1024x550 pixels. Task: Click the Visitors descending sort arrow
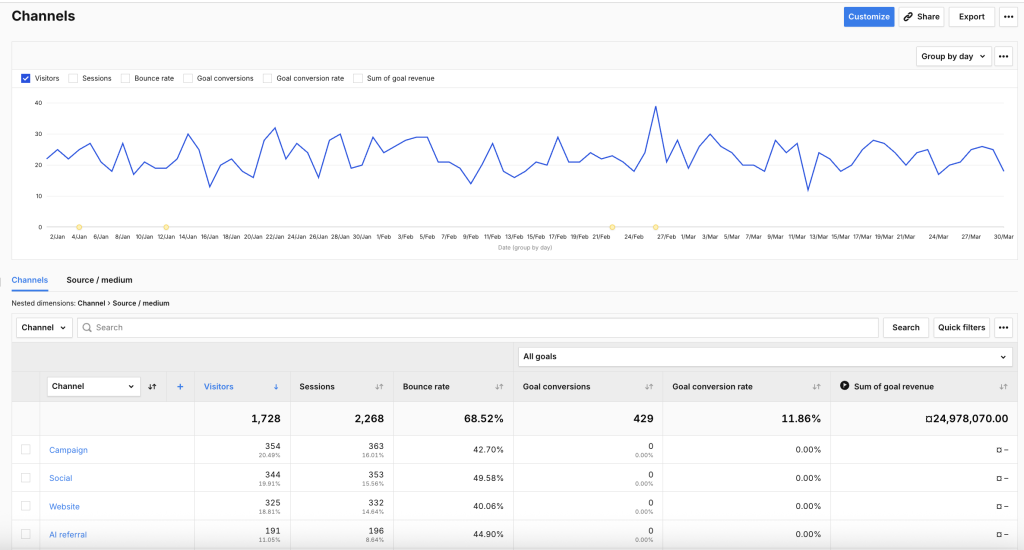276,386
